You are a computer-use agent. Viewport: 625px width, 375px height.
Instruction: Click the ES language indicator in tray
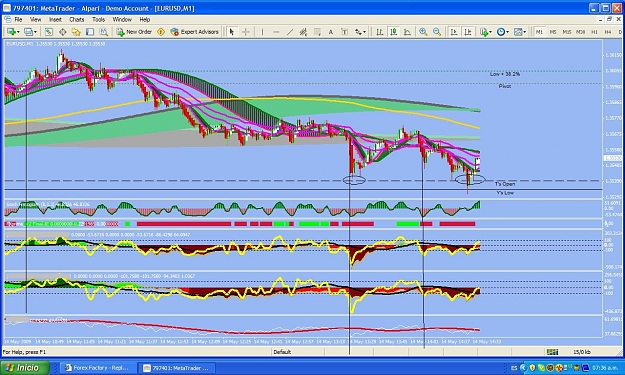coord(514,368)
